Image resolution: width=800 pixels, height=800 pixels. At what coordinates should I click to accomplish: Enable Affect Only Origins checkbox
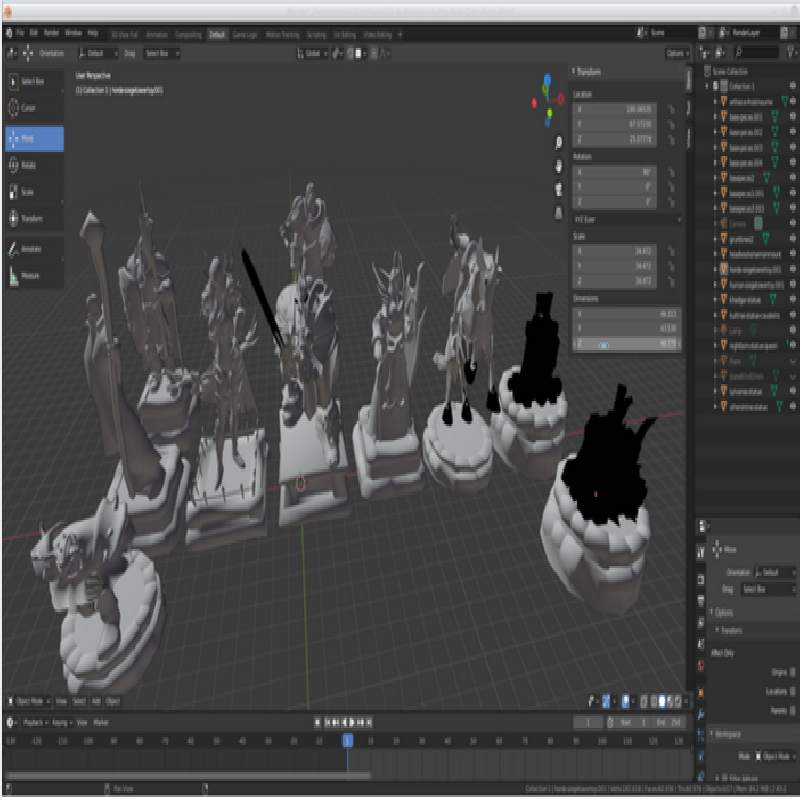793,672
